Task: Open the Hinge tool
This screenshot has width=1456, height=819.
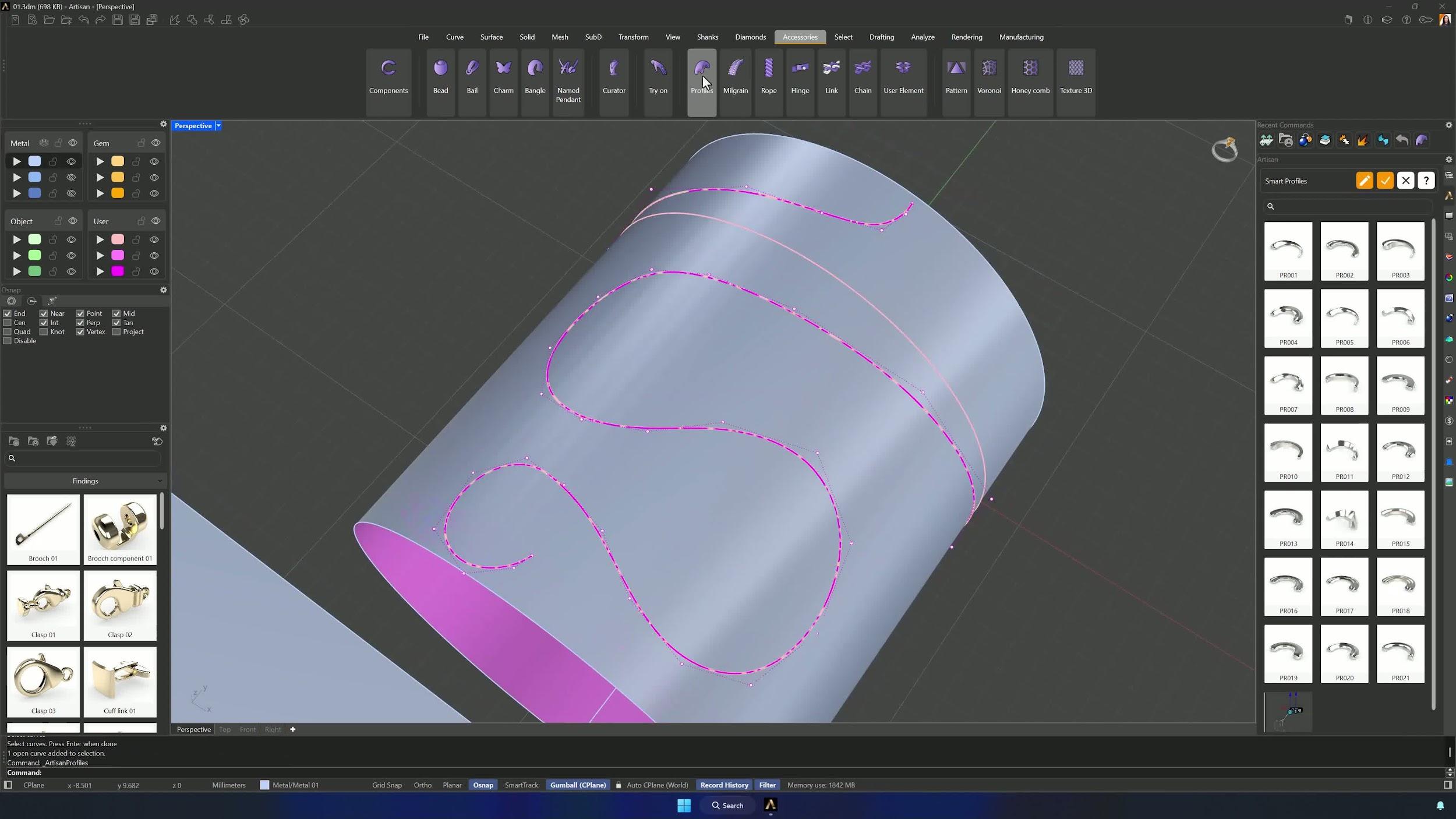Action: tap(800, 82)
